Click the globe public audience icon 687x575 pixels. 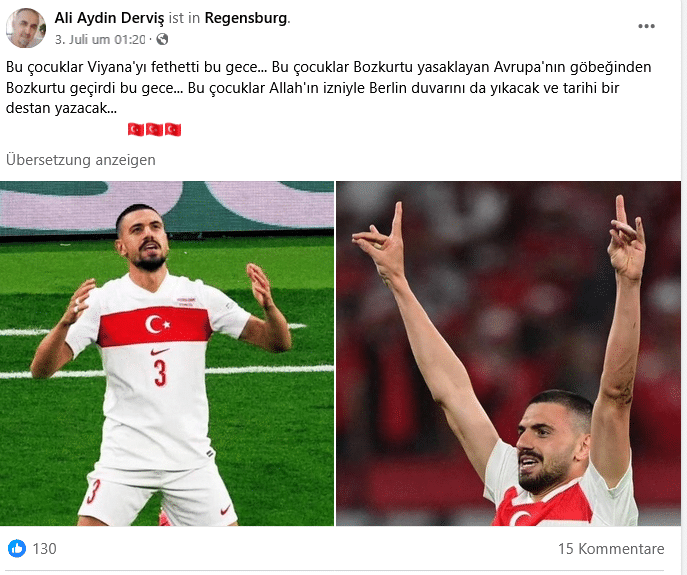tap(162, 39)
